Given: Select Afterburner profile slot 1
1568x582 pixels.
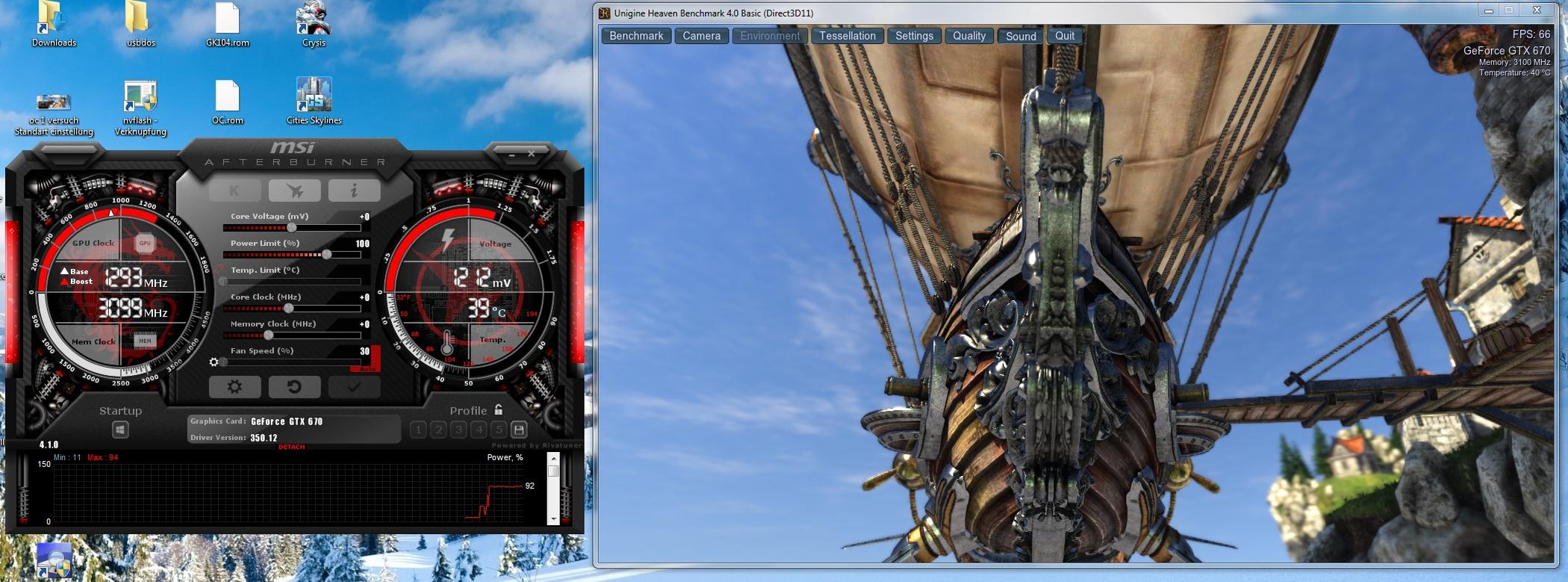Looking at the screenshot, I should (418, 429).
